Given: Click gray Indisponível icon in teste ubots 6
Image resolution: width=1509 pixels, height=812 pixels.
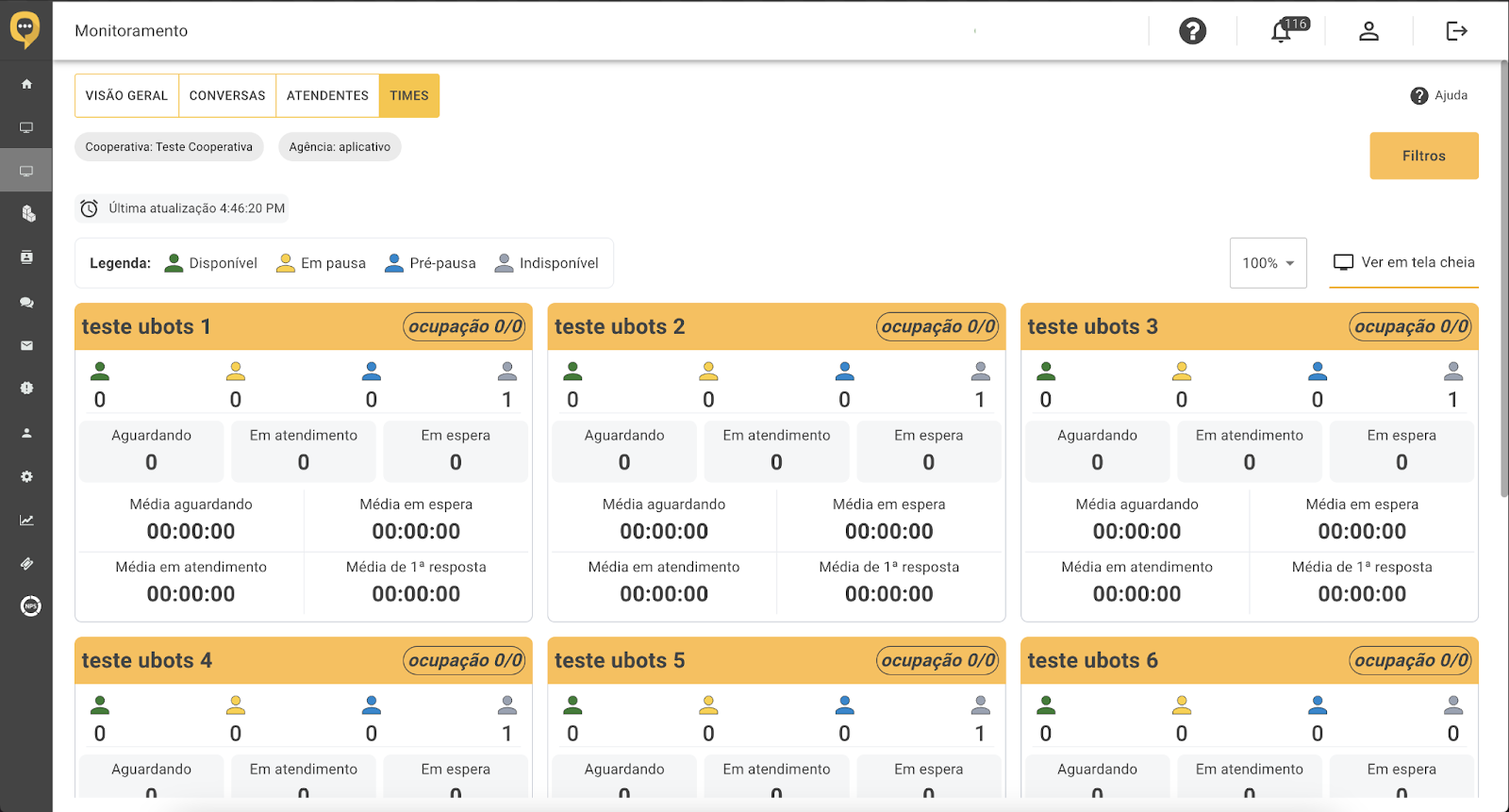Looking at the screenshot, I should pos(1453,705).
